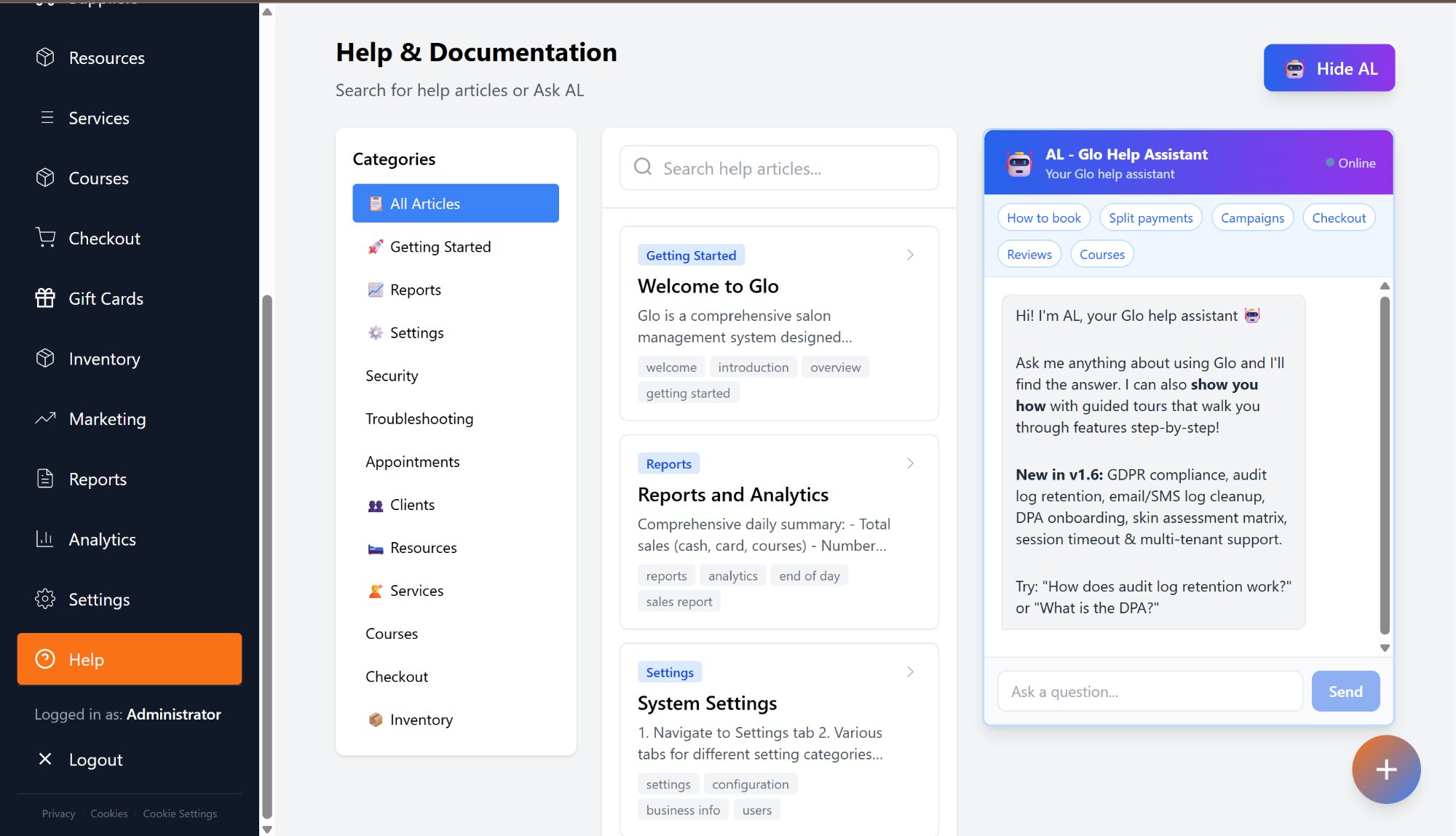This screenshot has height=836, width=1456.
Task: Click the Analytics bar chart icon
Action: [45, 539]
